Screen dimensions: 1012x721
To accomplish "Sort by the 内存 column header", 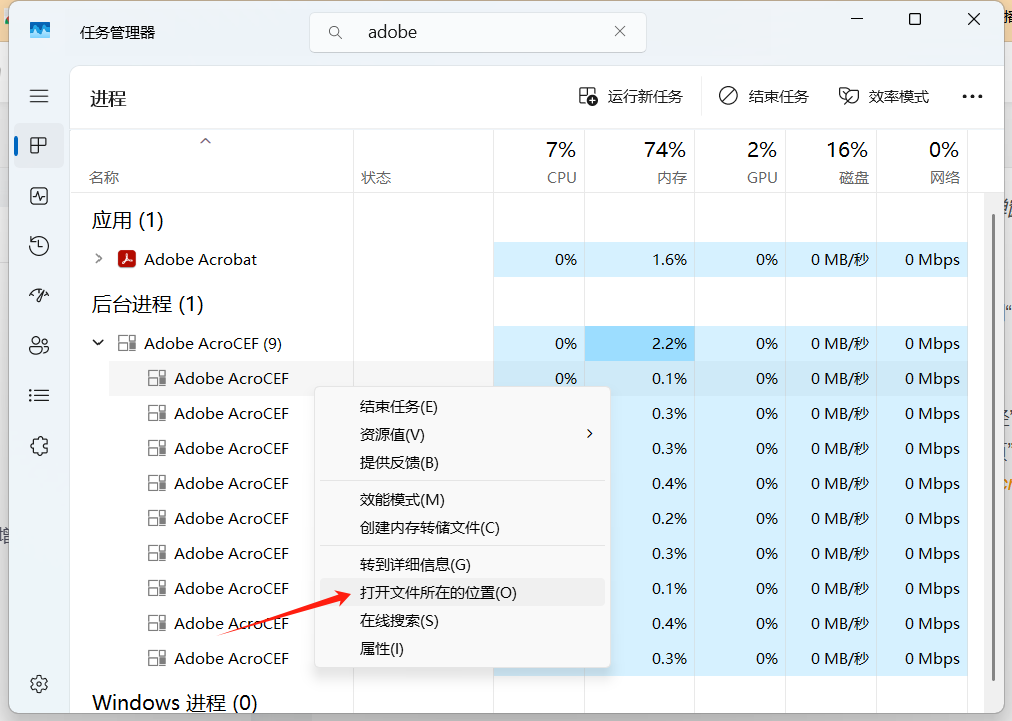I will pos(640,161).
